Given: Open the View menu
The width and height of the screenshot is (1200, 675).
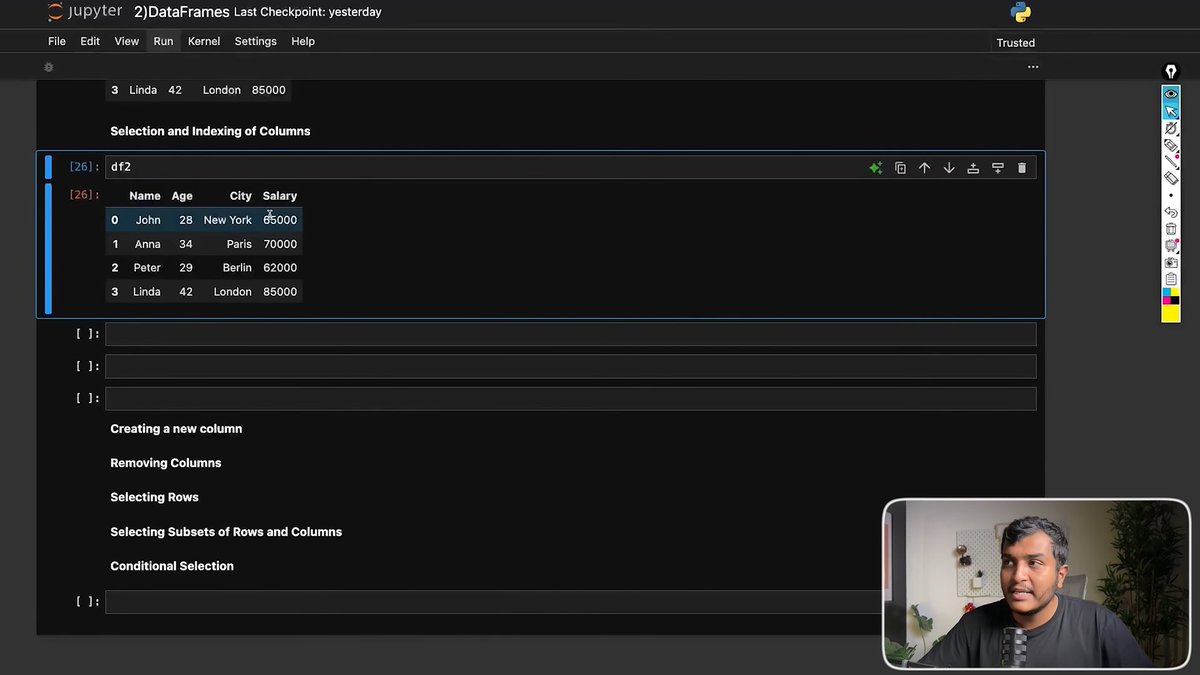Looking at the screenshot, I should click(x=127, y=41).
